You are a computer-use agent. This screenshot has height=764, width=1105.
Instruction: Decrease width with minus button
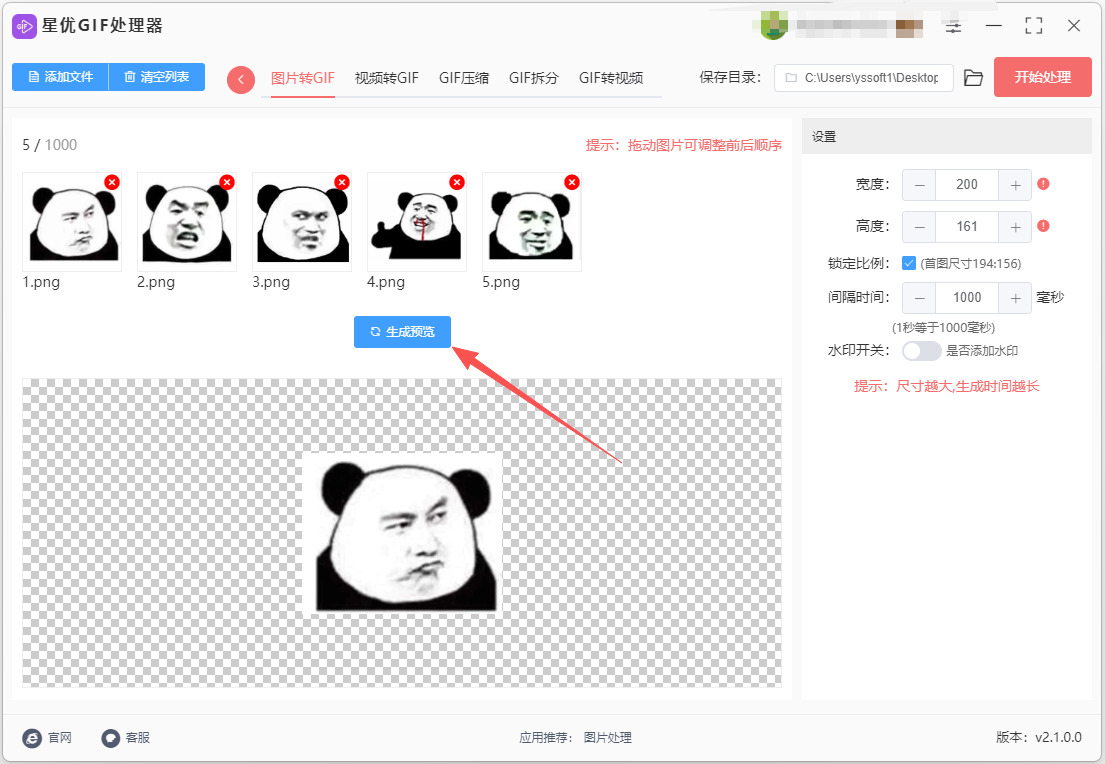pyautogui.click(x=919, y=185)
